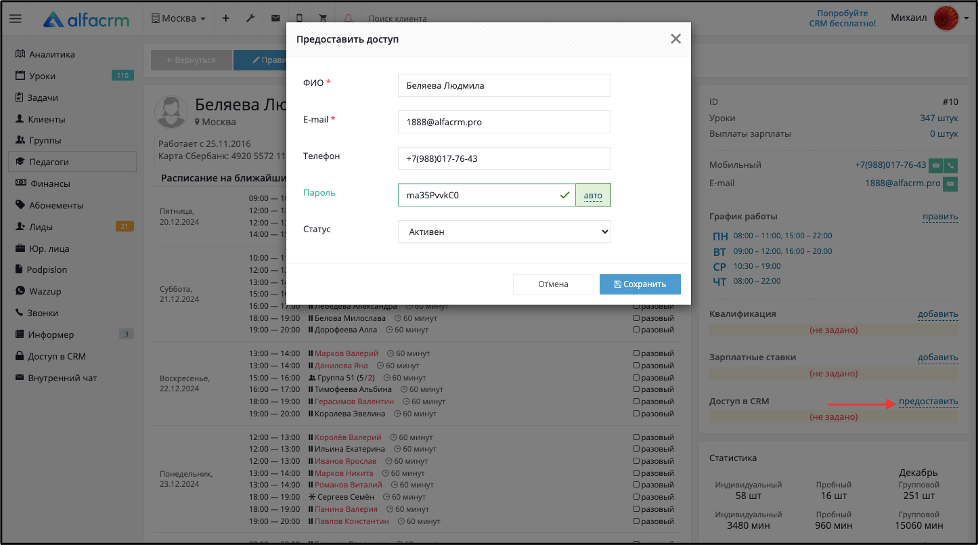
Task: Click the править link for График работы
Action: (940, 217)
